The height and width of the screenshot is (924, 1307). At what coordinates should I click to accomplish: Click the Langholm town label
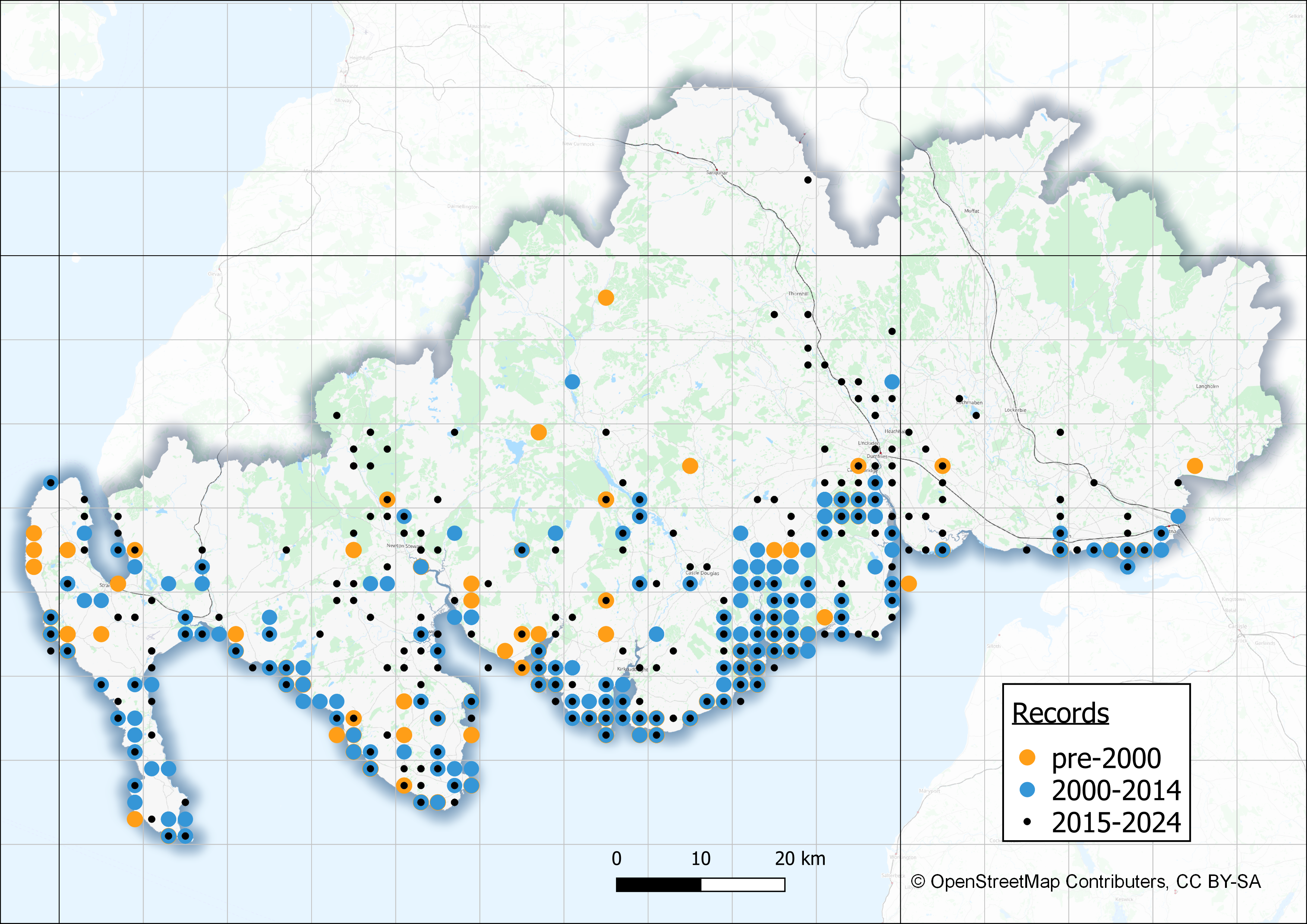tap(1207, 386)
